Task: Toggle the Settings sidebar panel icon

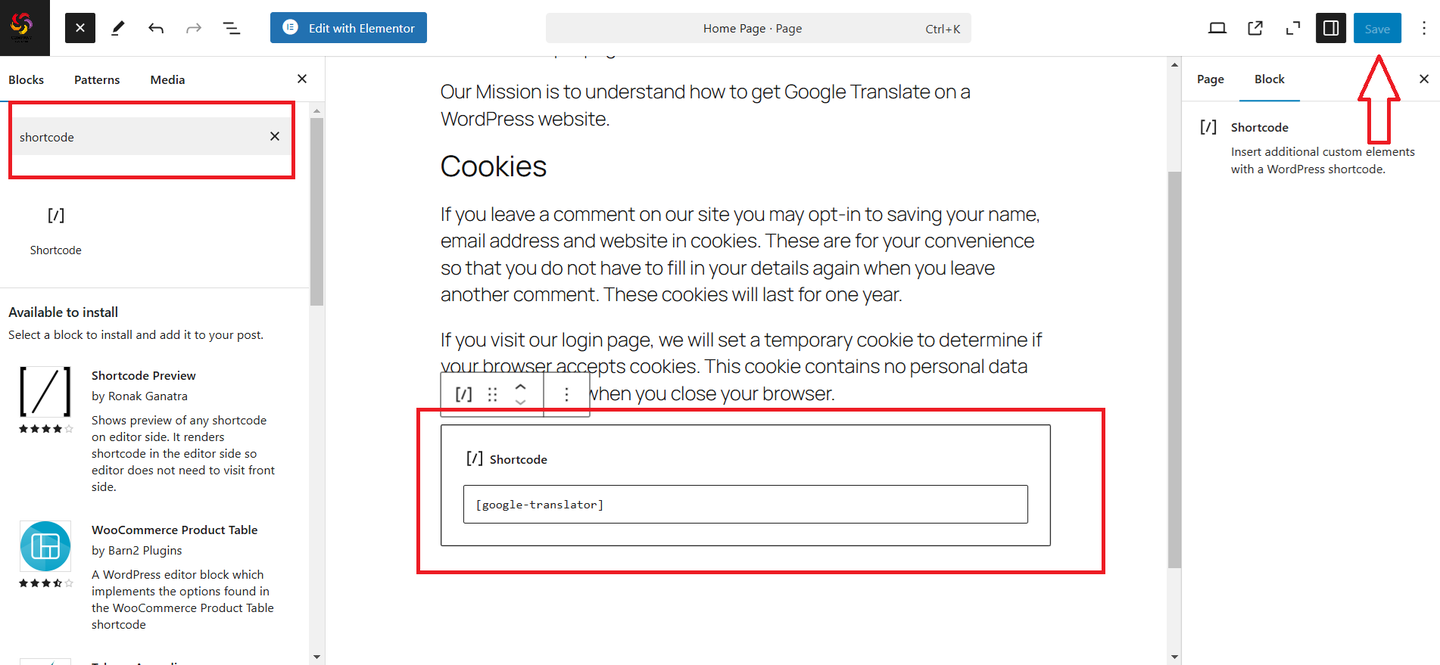Action: [x=1330, y=27]
